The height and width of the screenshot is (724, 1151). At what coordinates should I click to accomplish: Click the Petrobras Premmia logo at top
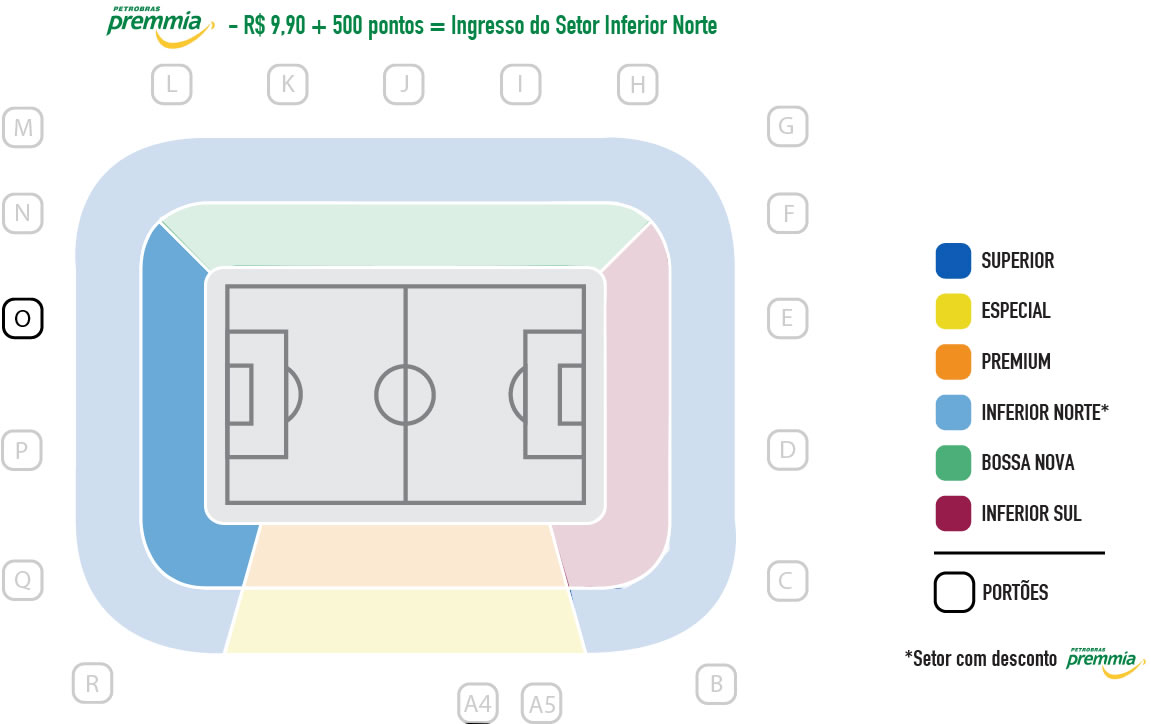click(x=160, y=26)
